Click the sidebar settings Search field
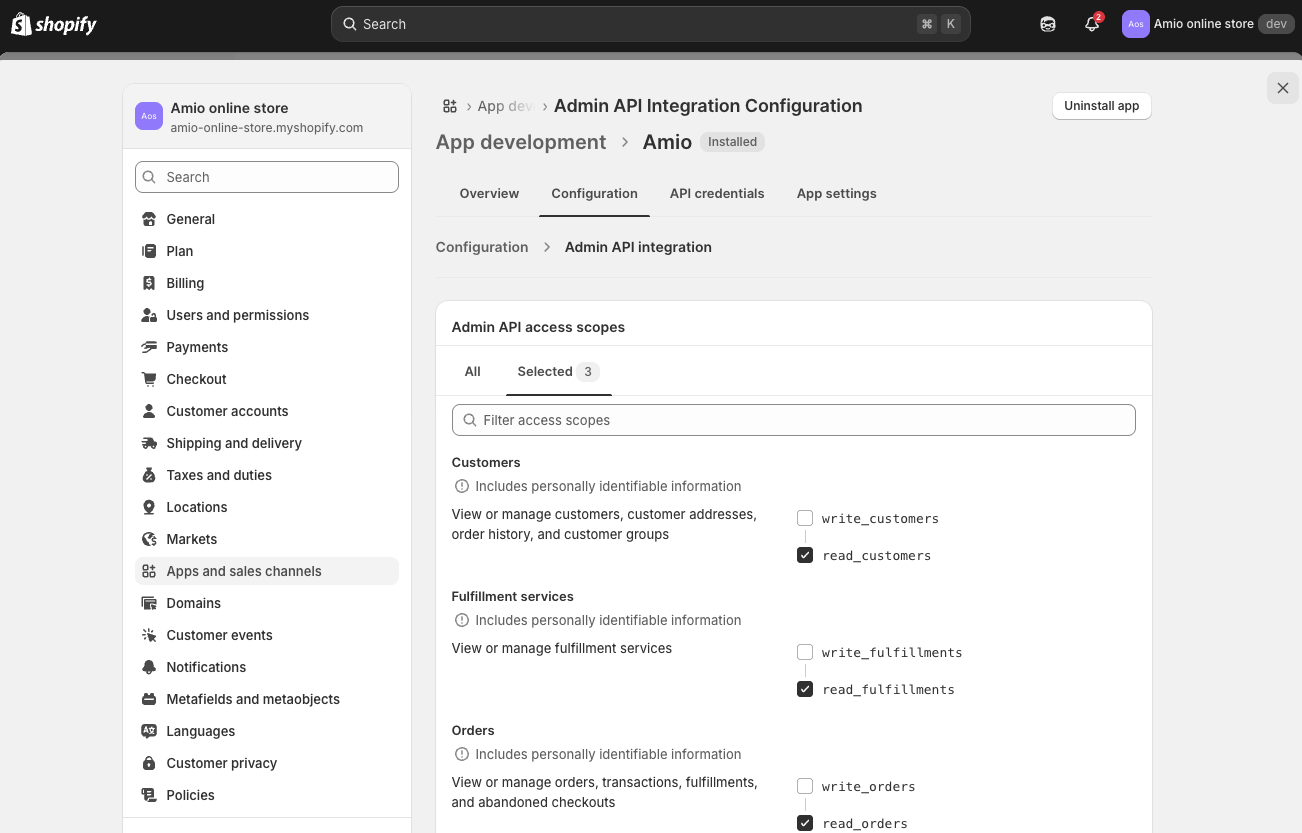The image size is (1302, 833). pos(267,177)
